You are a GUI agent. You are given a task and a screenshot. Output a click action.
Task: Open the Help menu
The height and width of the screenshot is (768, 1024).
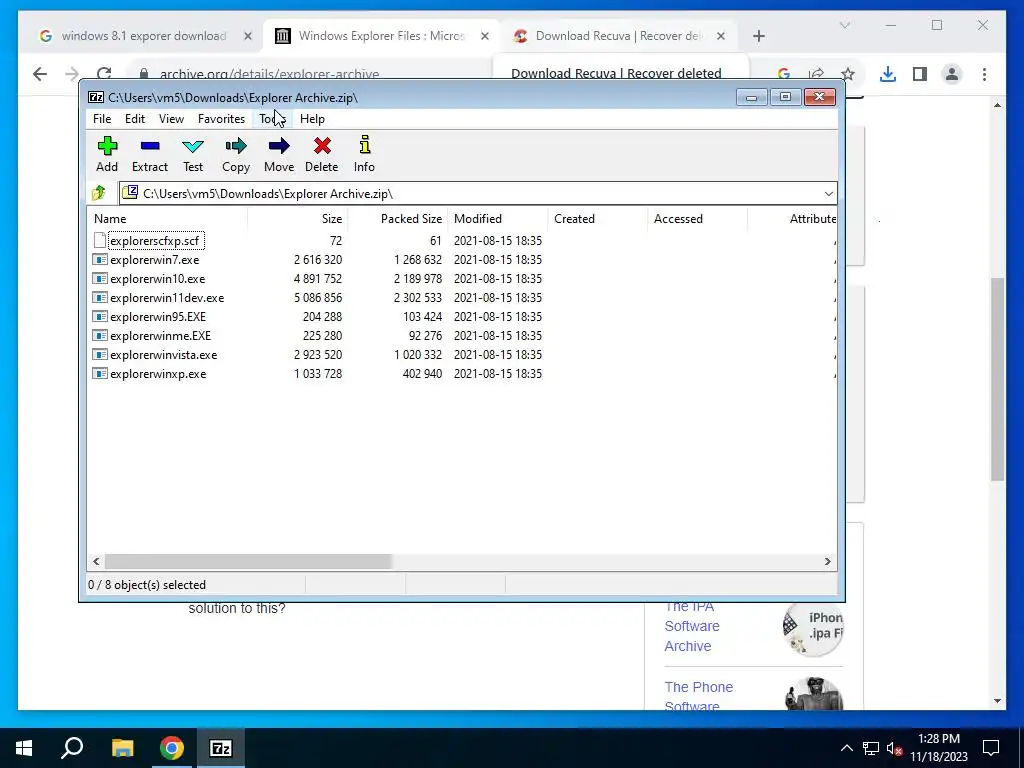pyautogui.click(x=312, y=118)
